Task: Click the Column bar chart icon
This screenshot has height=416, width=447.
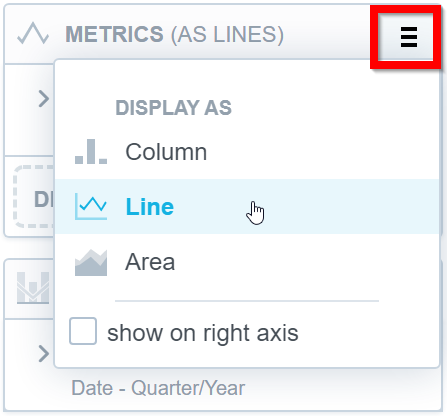Action: pos(91,152)
